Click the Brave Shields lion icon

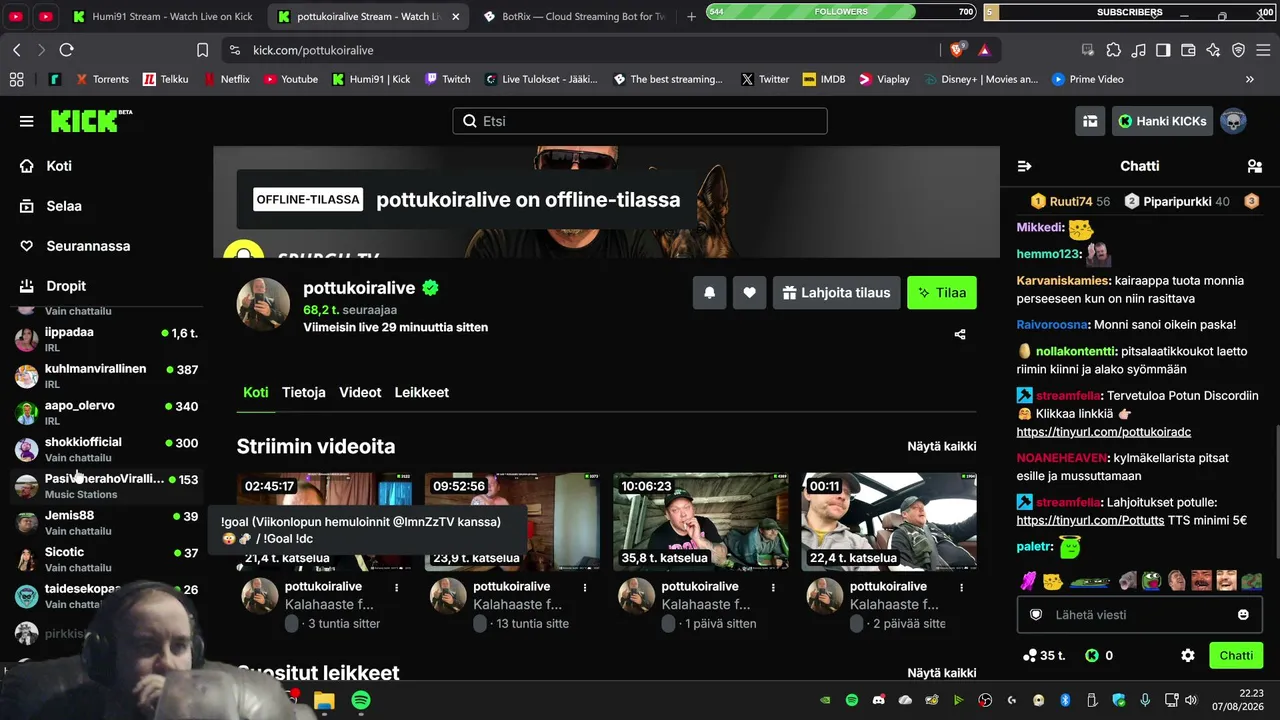click(957, 50)
